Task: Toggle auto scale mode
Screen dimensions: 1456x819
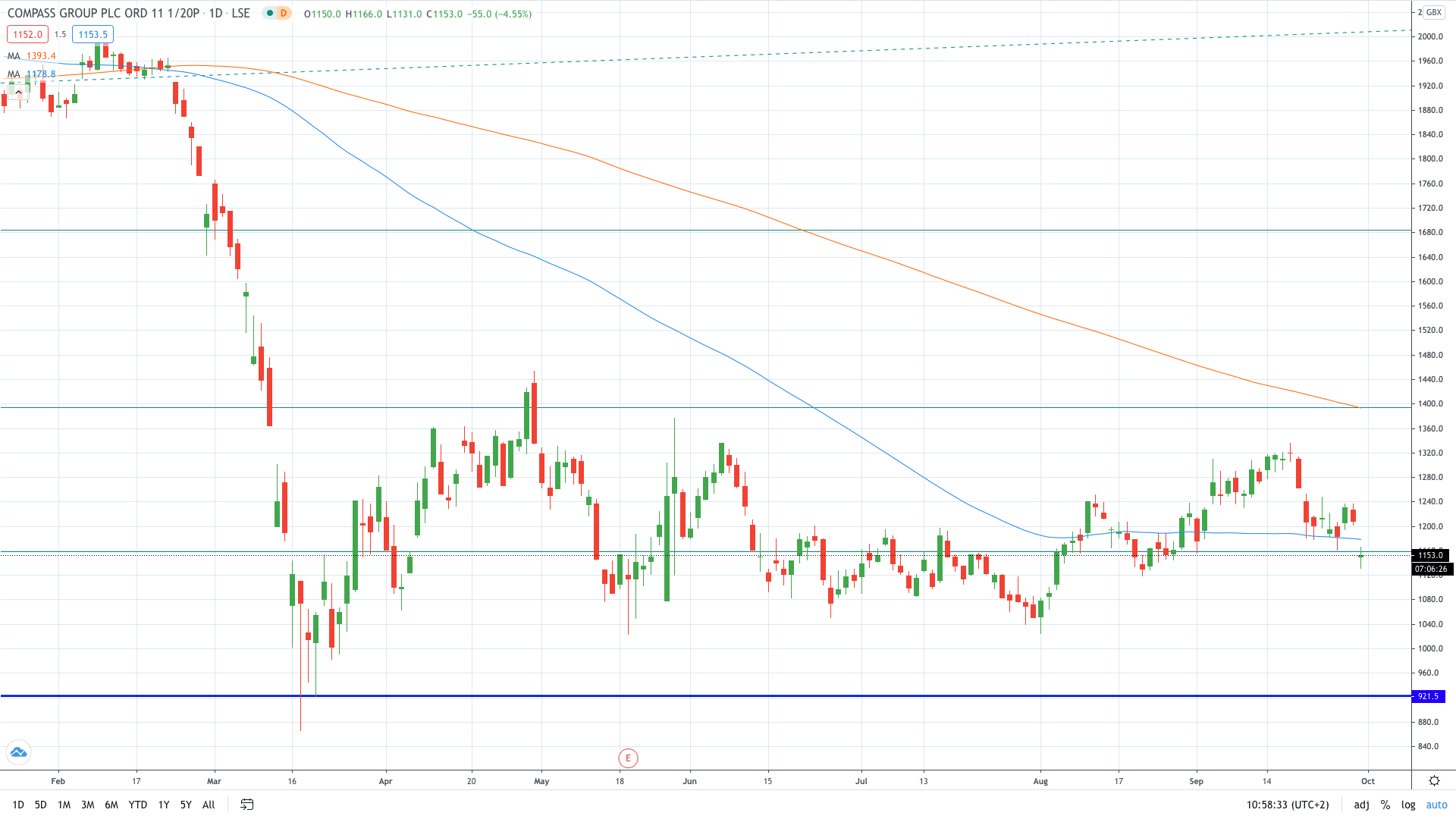Action: click(1437, 805)
